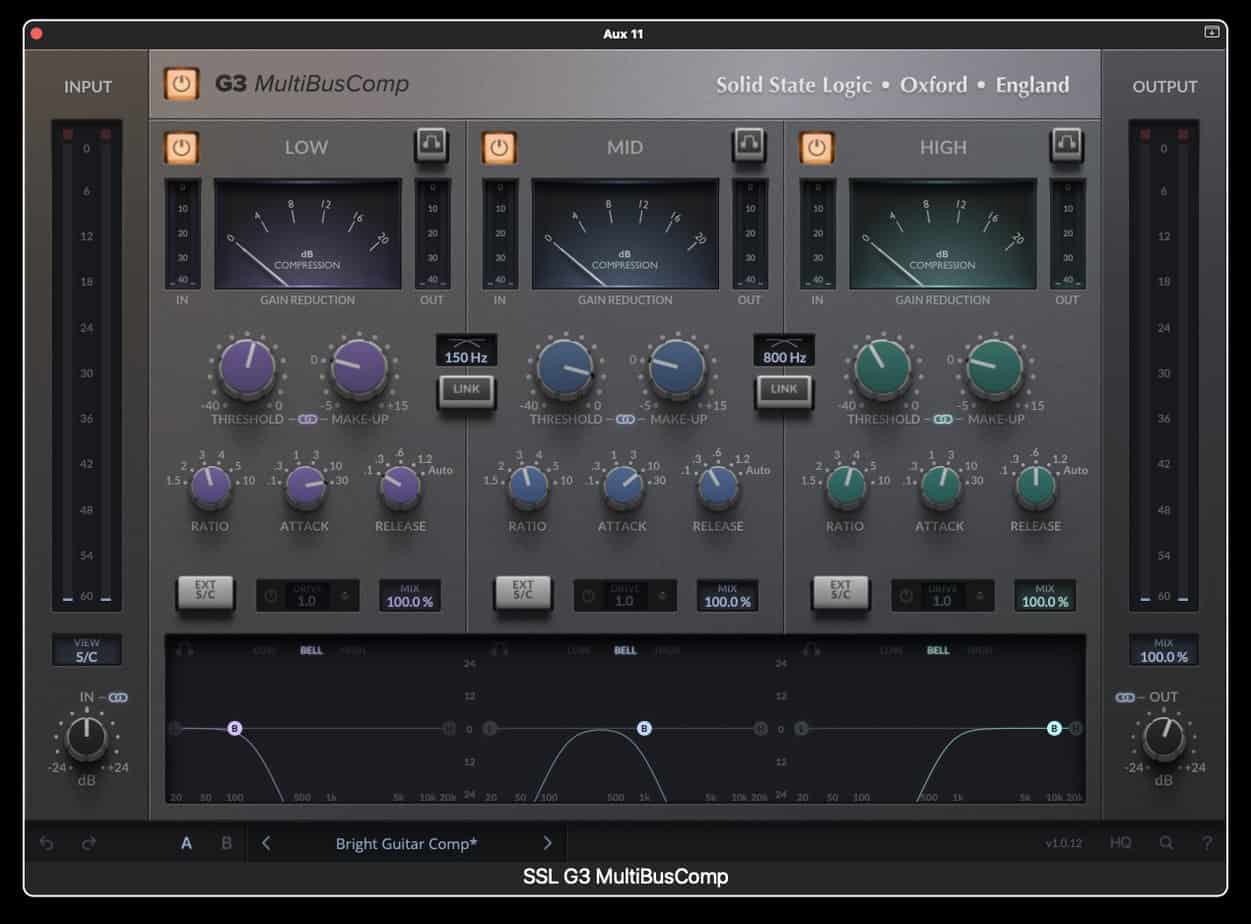The height and width of the screenshot is (924, 1251).
Task: Click the MID band threshold/make-up link icon
Action: (x=625, y=420)
